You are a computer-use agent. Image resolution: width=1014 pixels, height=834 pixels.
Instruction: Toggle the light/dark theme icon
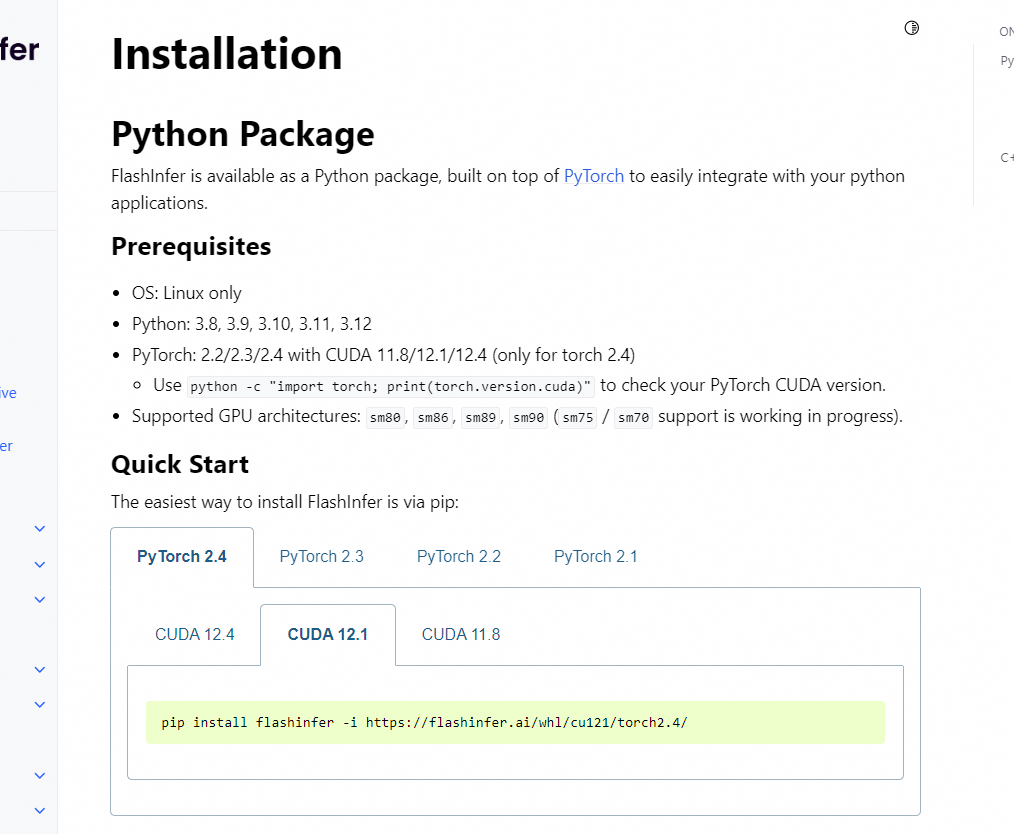point(911,28)
